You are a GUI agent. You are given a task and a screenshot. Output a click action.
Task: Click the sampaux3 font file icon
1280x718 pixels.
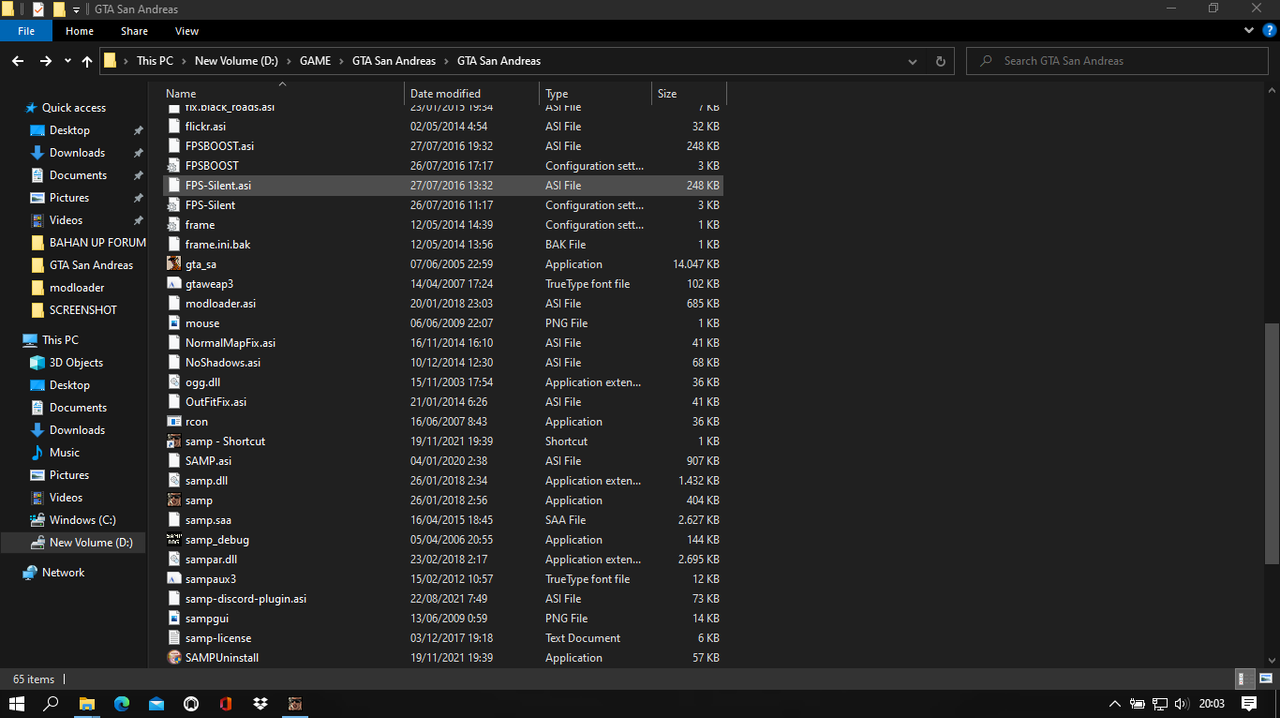click(174, 579)
